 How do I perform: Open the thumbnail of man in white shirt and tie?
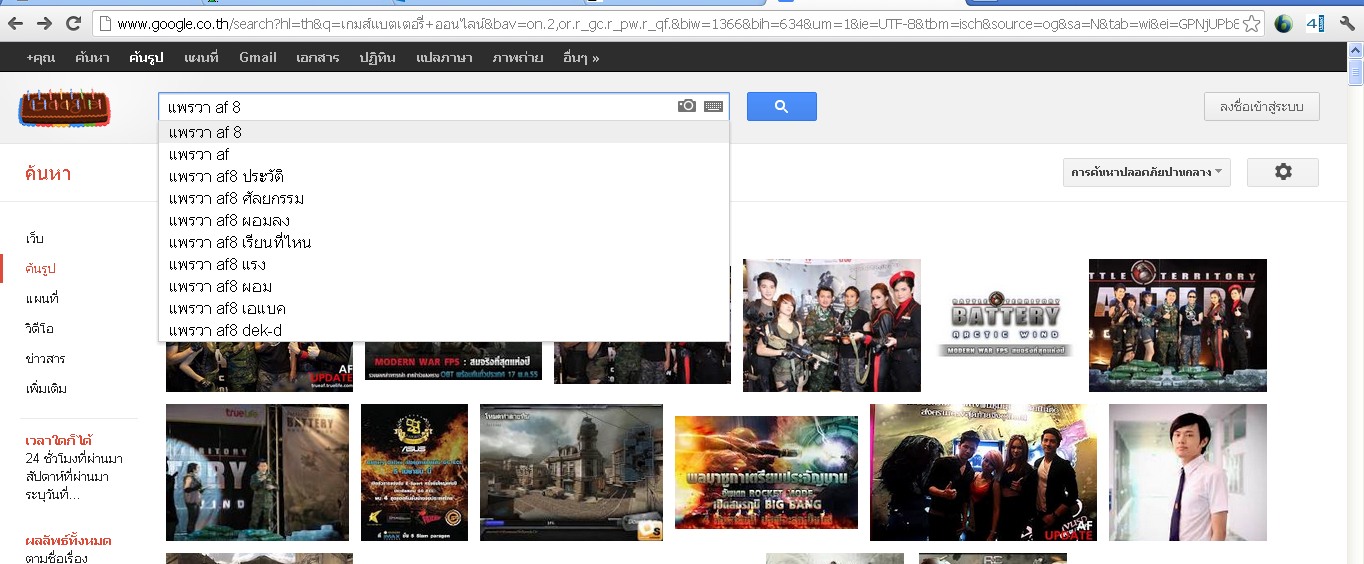[x=1188, y=472]
